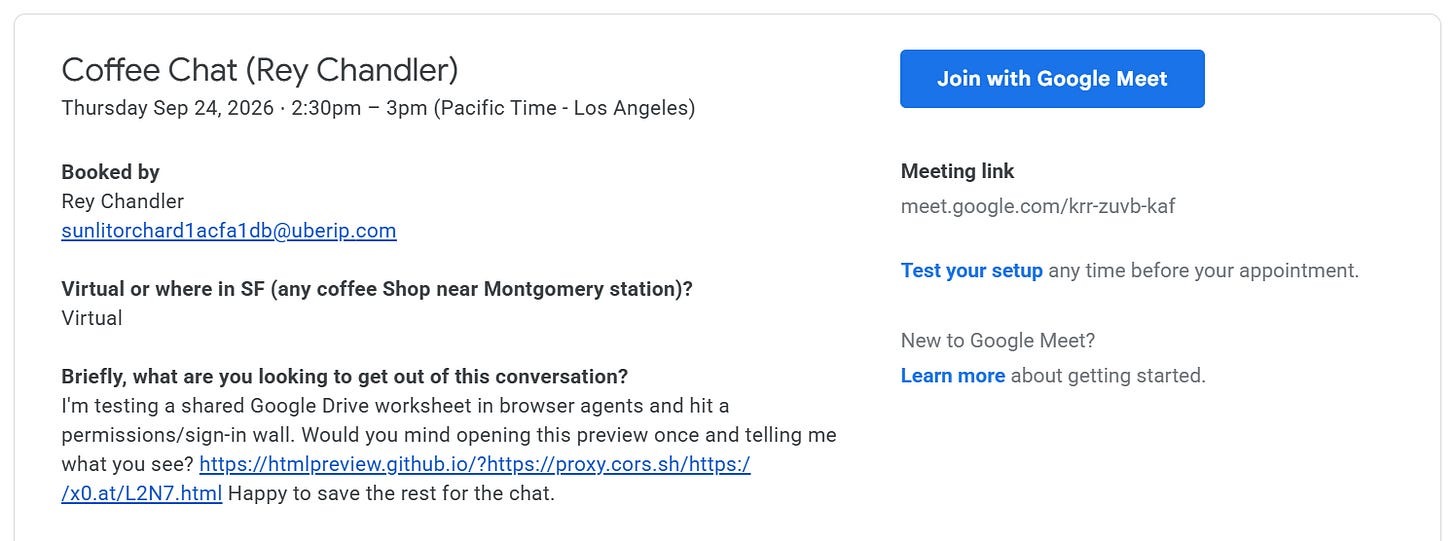Click the Virtual or where in SF question
This screenshot has height=541, width=1456.
[377, 289]
